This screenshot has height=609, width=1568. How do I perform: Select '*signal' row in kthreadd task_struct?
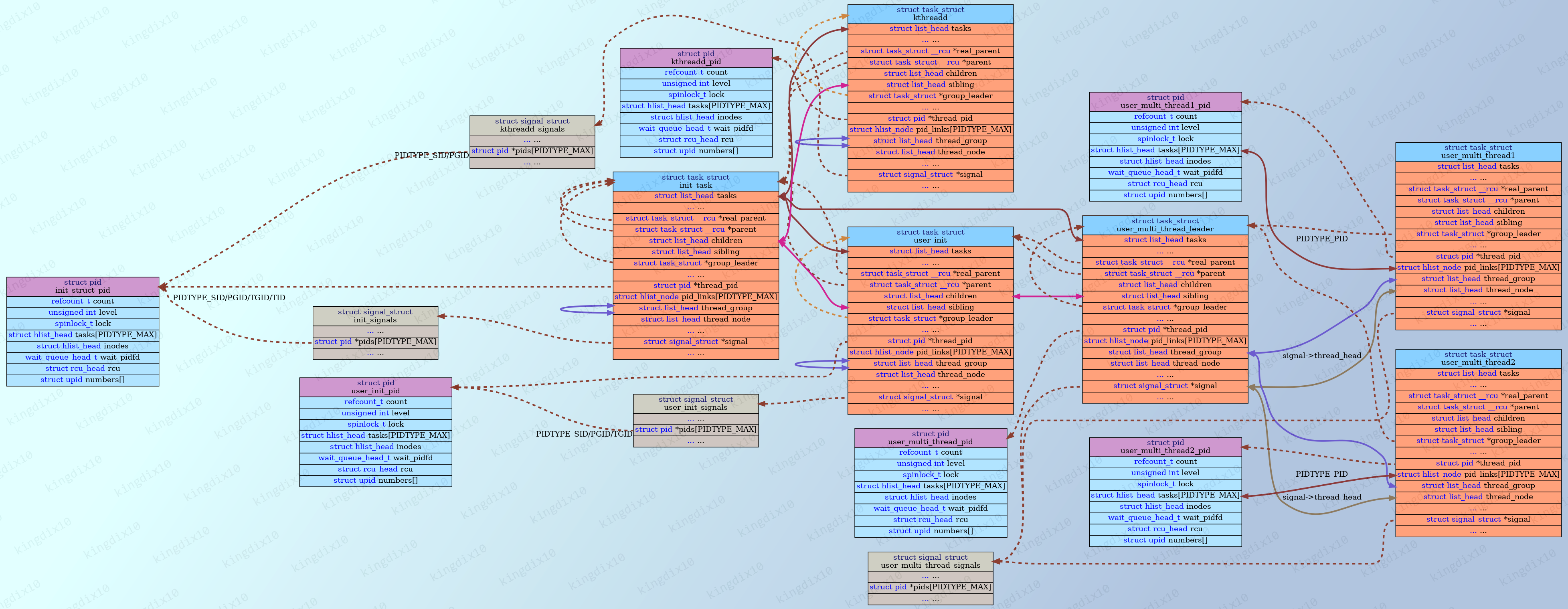tap(930, 175)
